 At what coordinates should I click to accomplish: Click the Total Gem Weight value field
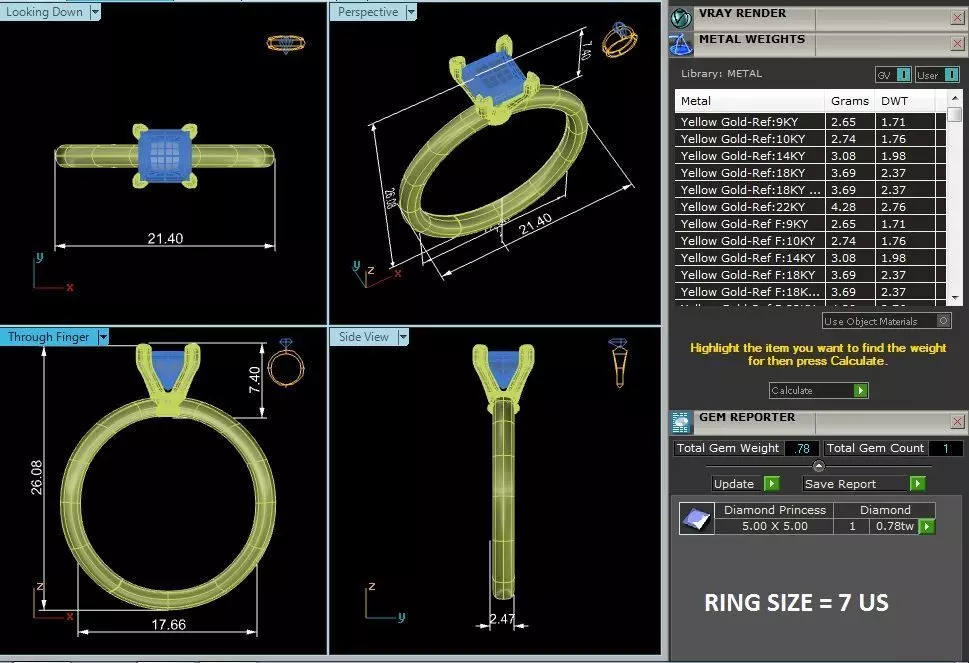click(802, 448)
